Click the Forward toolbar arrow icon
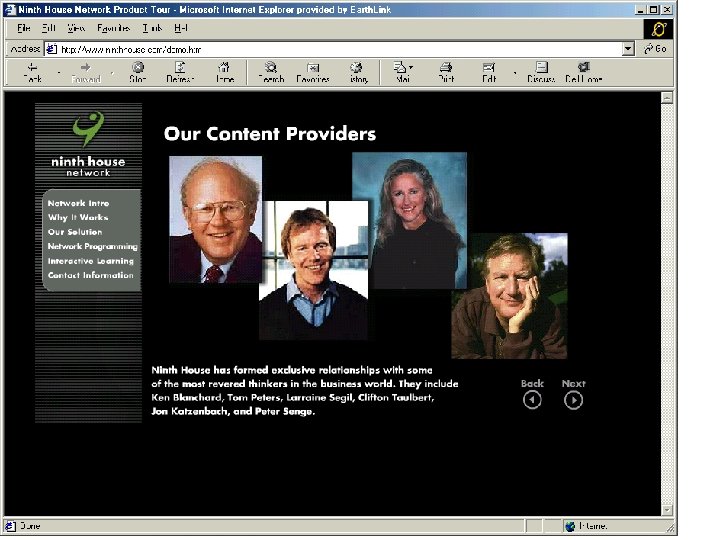 85,68
